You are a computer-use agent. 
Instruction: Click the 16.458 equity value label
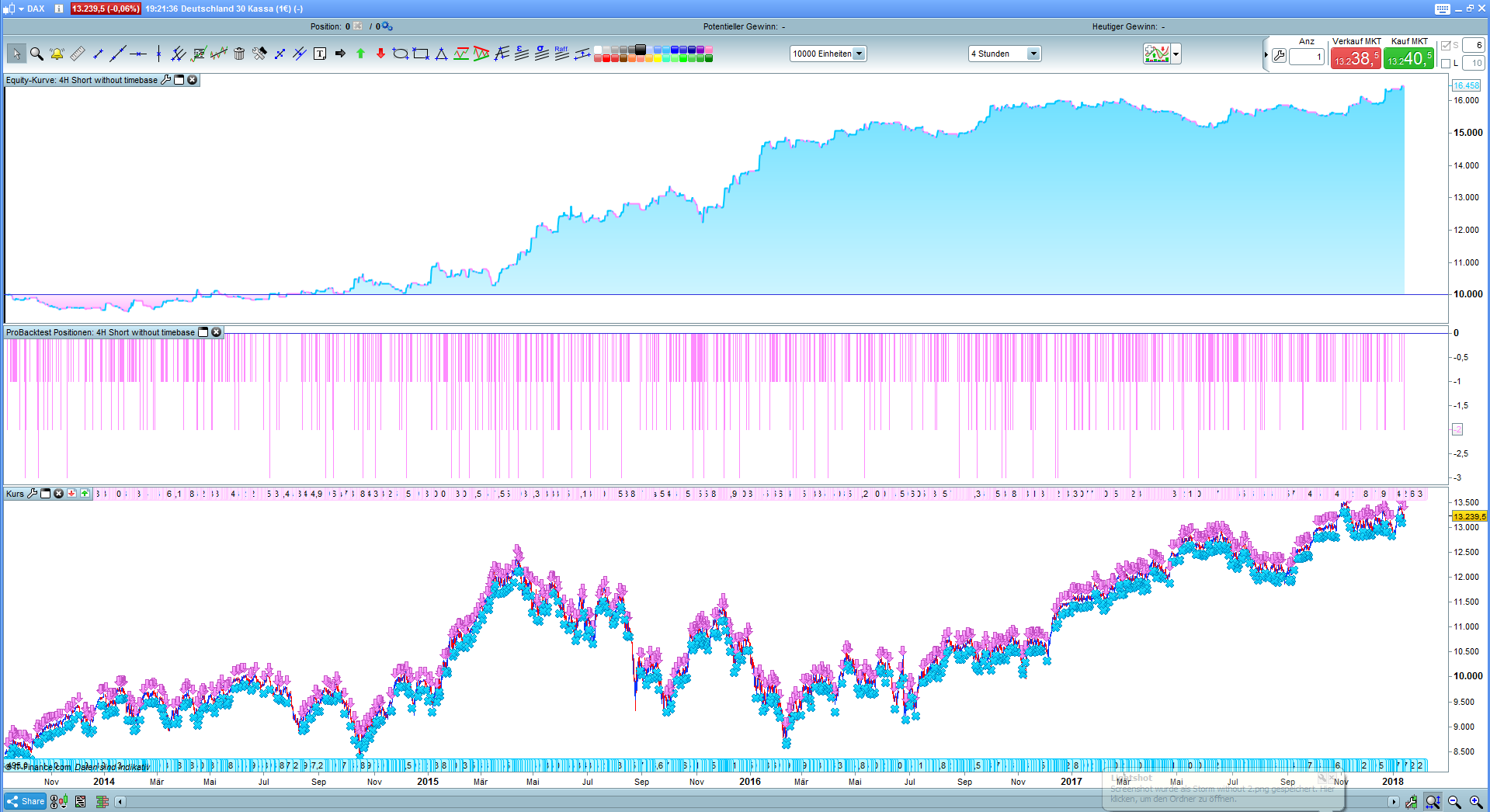tap(1466, 85)
